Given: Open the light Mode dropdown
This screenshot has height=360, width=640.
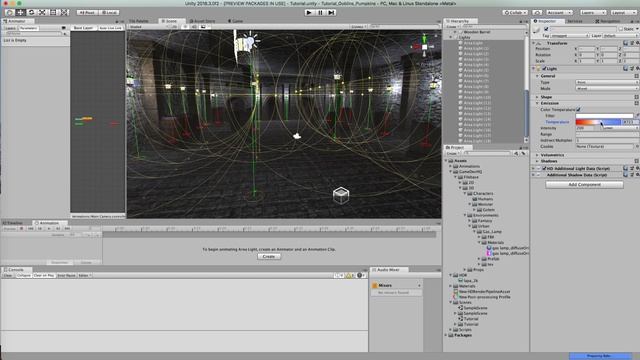Looking at the screenshot, I should [x=607, y=88].
